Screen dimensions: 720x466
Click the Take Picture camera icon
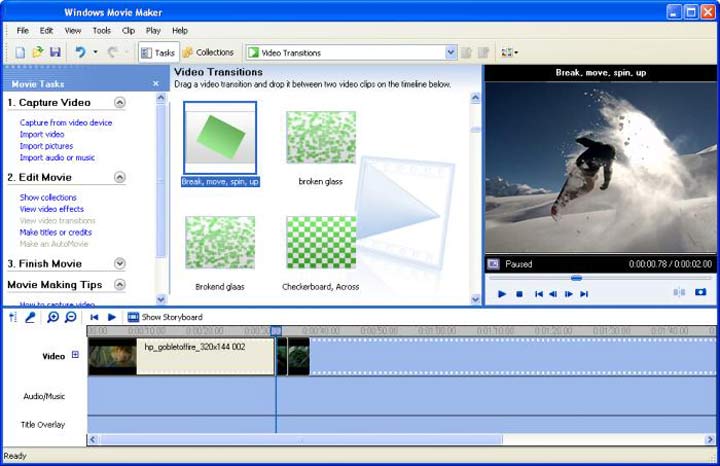(700, 292)
